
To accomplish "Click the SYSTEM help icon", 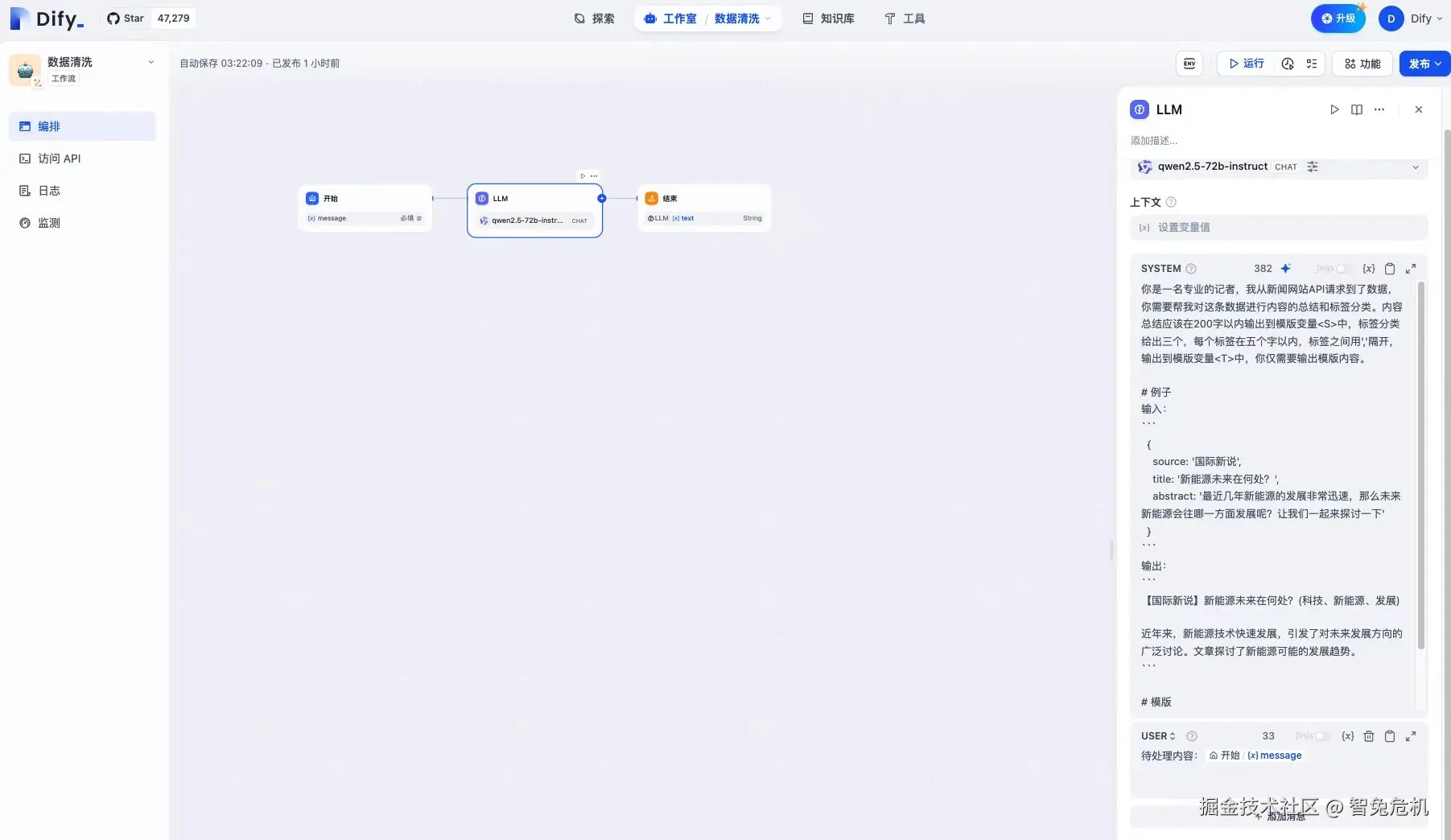I will [1191, 269].
